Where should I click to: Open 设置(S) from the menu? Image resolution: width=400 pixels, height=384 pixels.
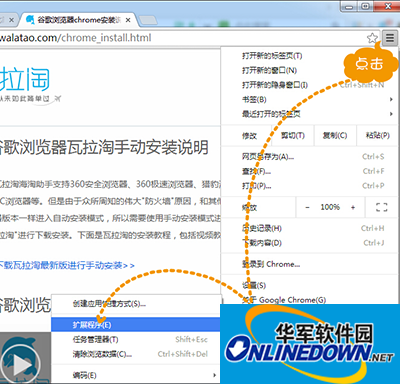pyautogui.click(x=309, y=286)
